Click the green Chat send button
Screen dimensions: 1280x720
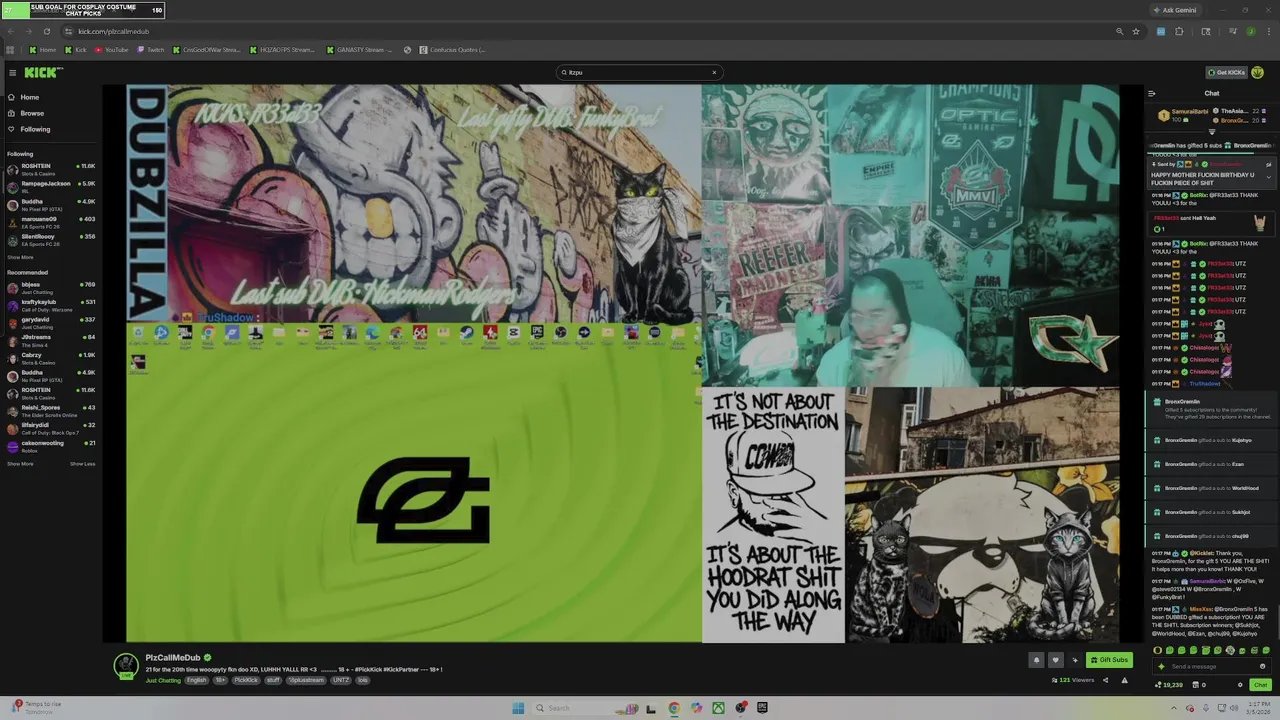coord(1260,685)
